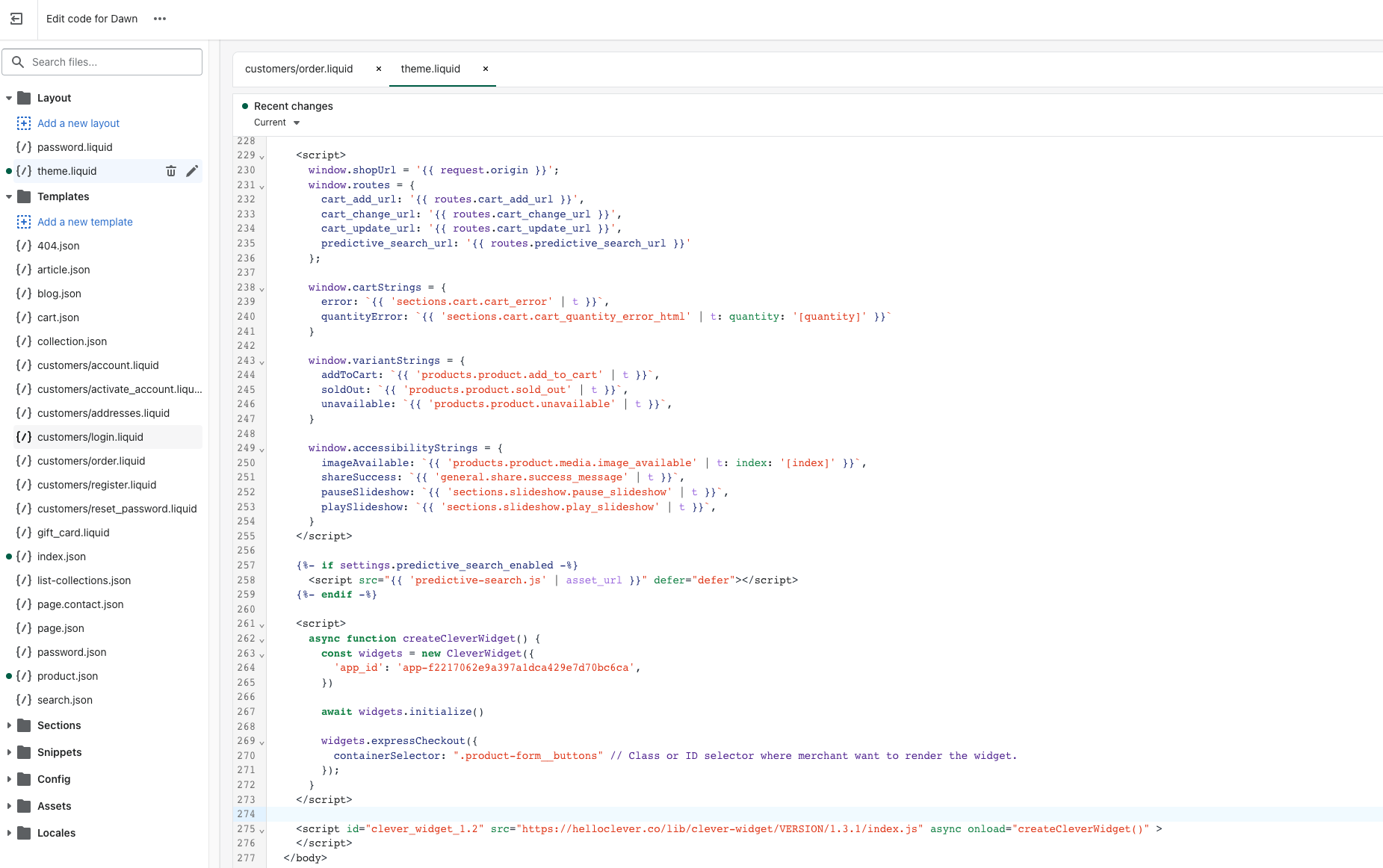Switch to the customers/order.liquid tab

coord(299,69)
